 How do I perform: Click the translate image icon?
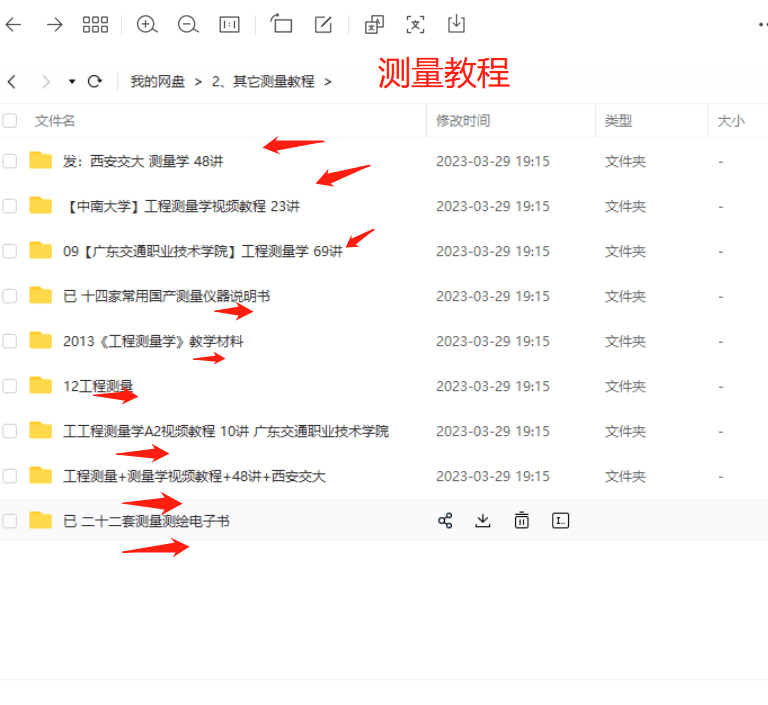374,24
